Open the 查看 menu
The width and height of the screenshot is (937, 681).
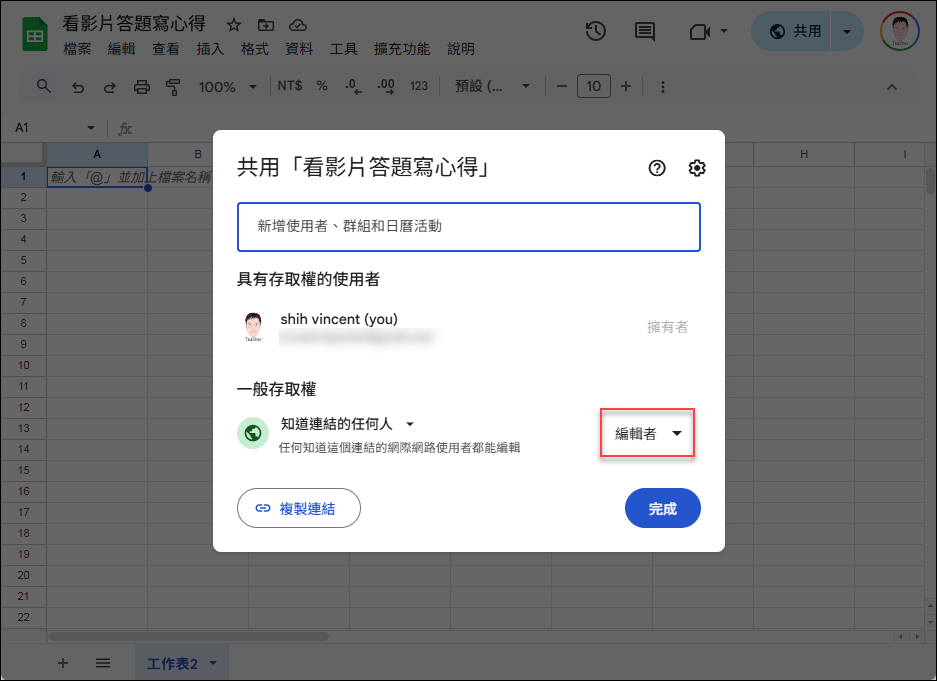(x=166, y=49)
